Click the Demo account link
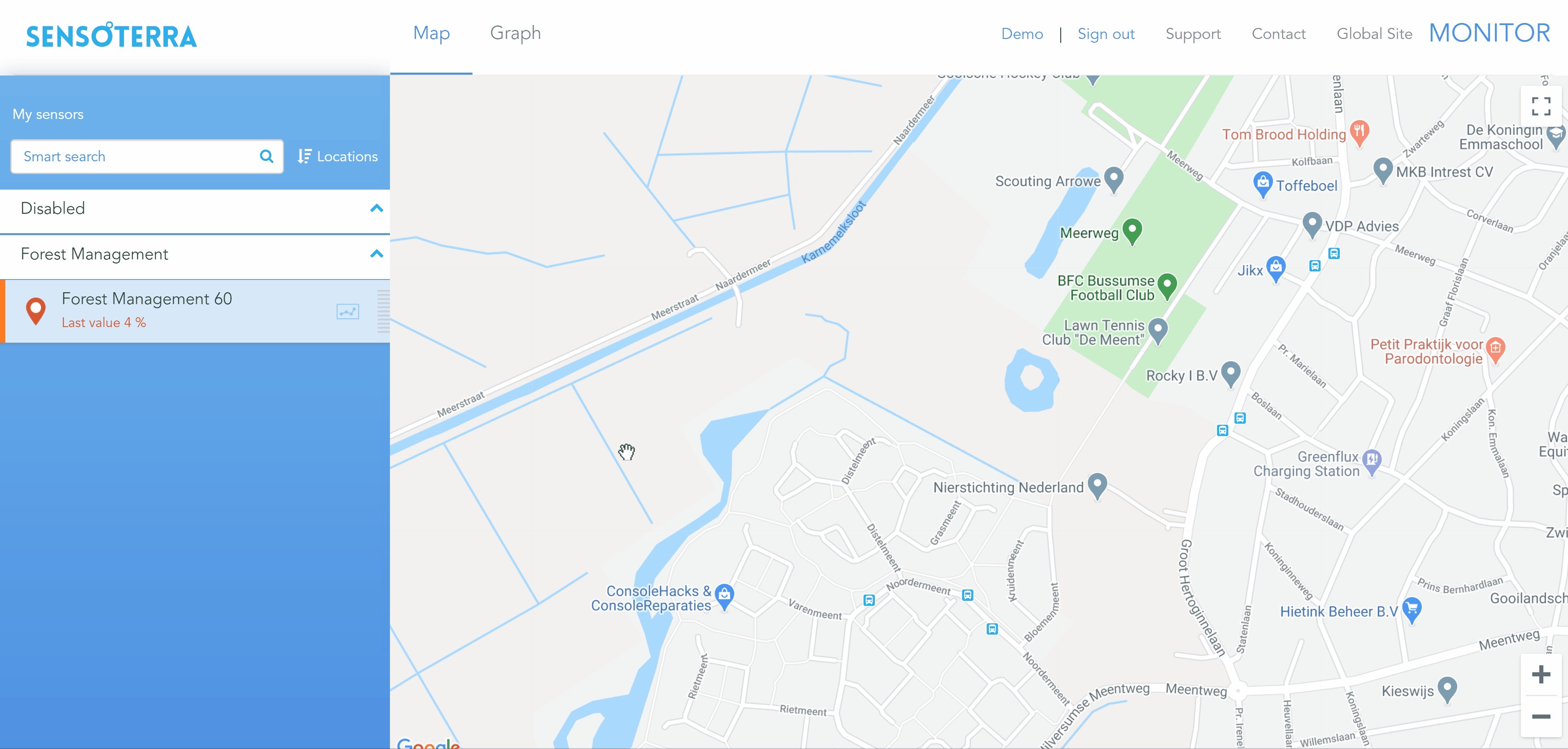This screenshot has height=749, width=1568. [x=1022, y=34]
